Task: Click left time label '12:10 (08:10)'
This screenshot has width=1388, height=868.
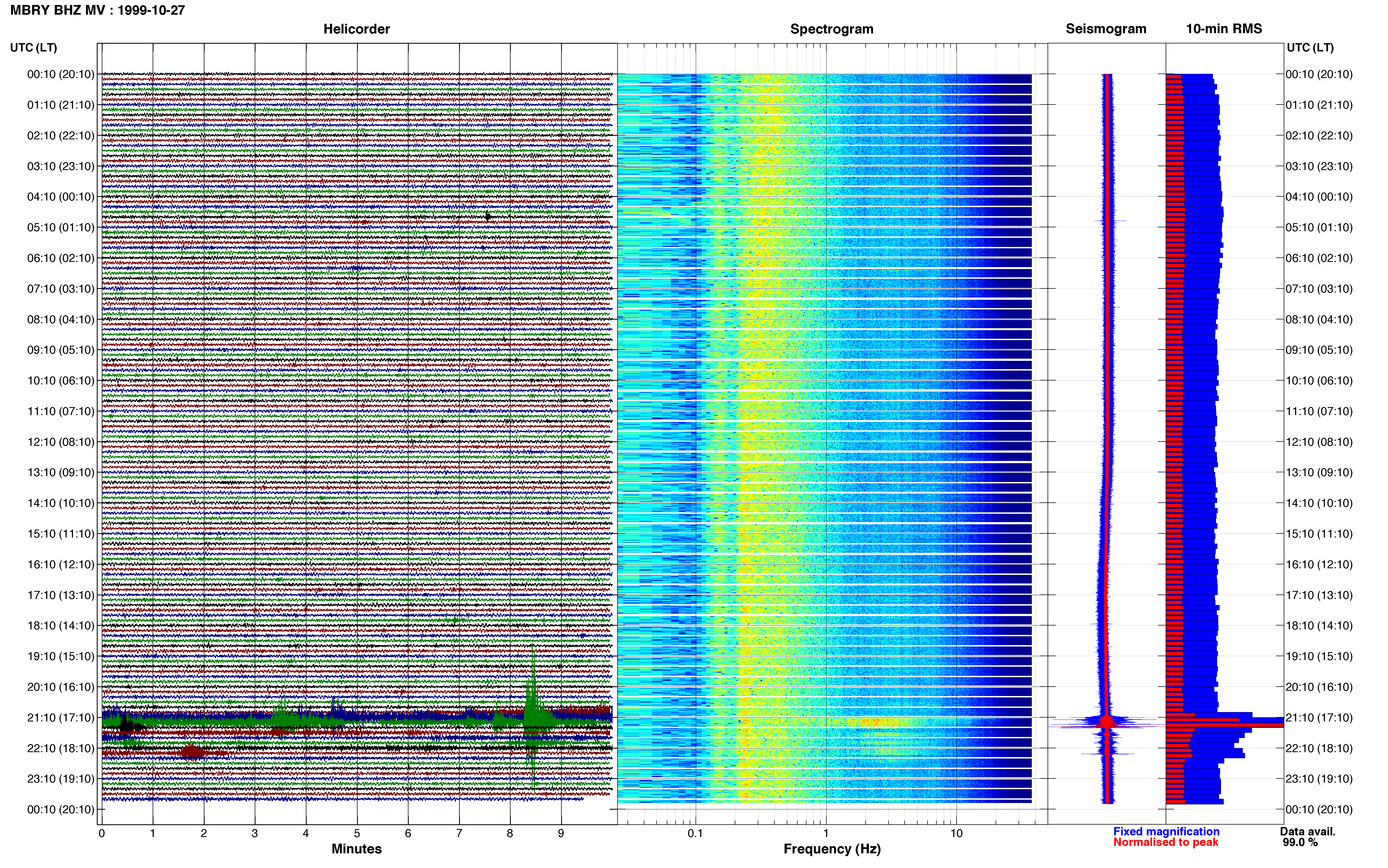Action: tap(61, 442)
